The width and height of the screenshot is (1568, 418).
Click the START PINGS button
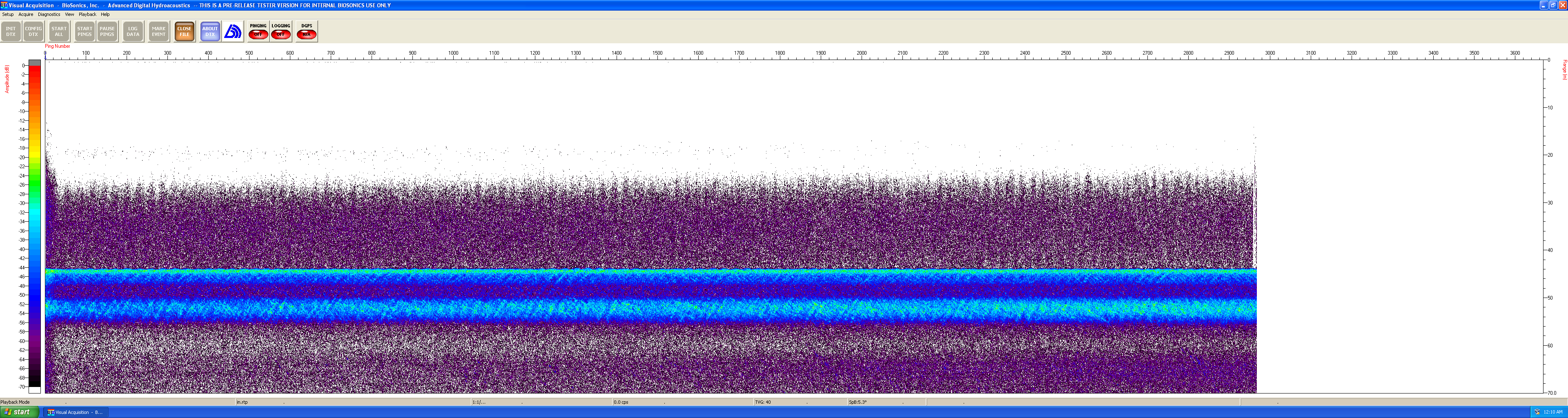85,32
